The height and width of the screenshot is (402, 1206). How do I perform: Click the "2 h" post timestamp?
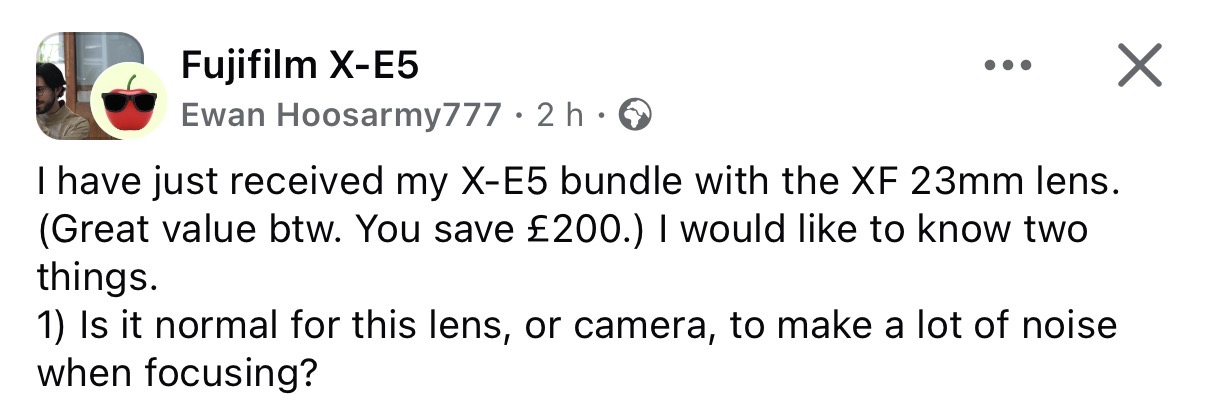point(559,116)
